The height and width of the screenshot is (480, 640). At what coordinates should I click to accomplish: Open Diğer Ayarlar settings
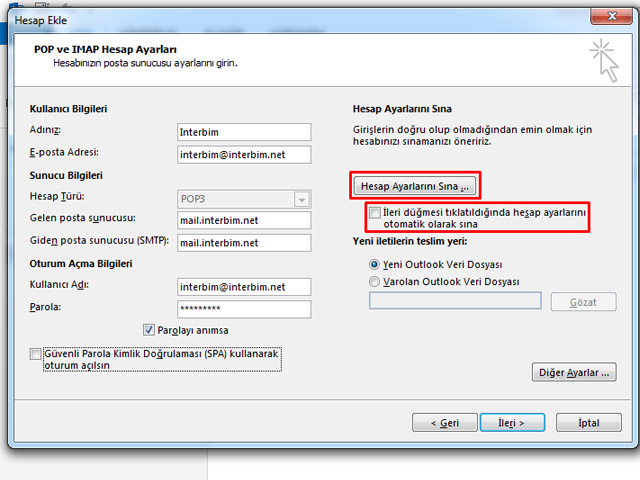coord(573,372)
